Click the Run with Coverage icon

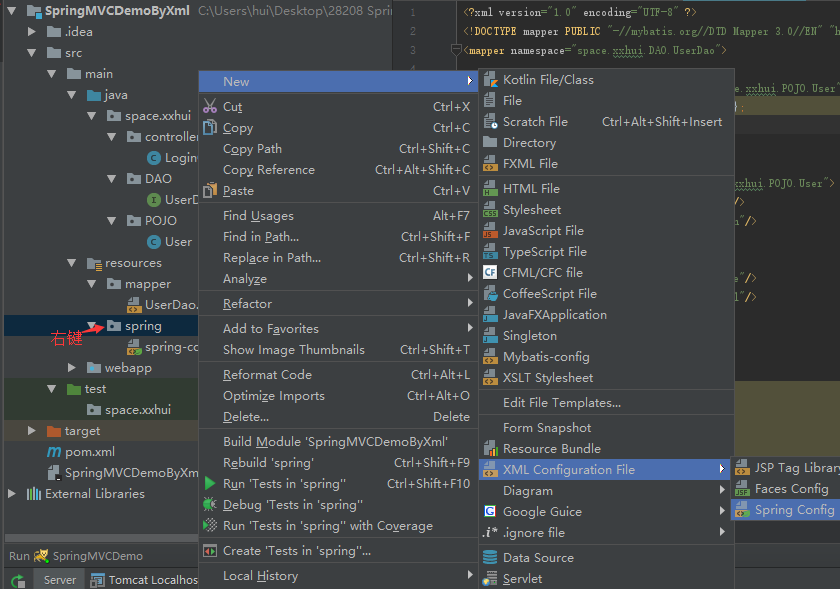(210, 525)
